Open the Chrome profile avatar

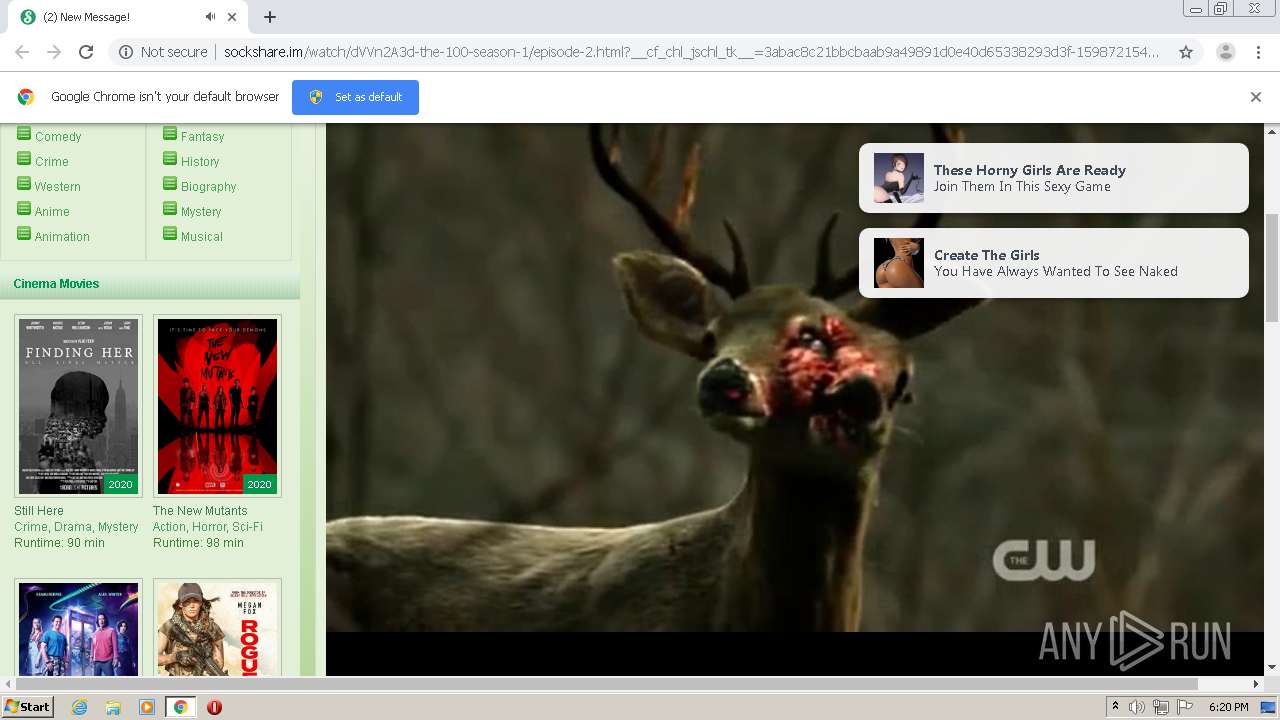tap(1225, 52)
